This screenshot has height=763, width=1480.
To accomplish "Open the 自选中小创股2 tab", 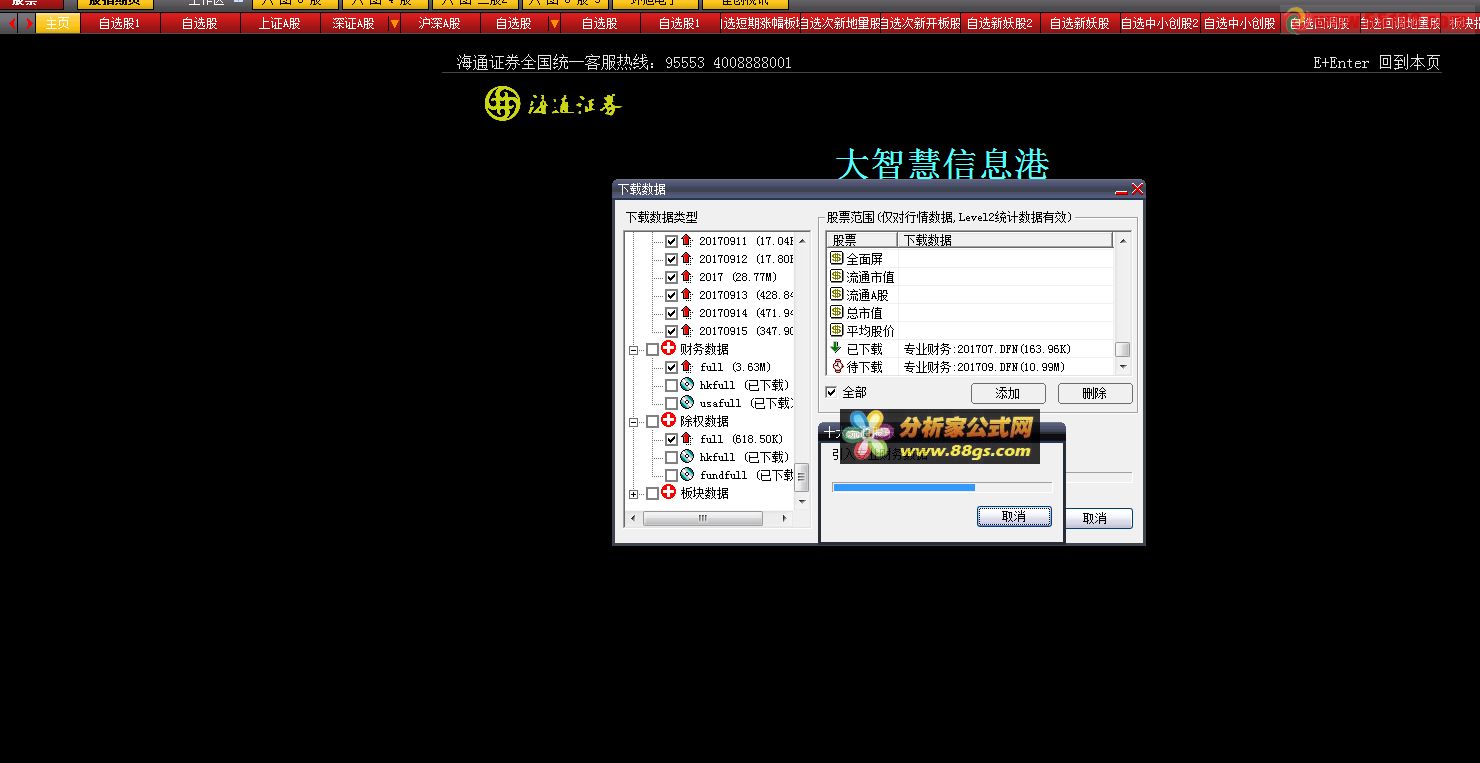I will coord(1159,23).
